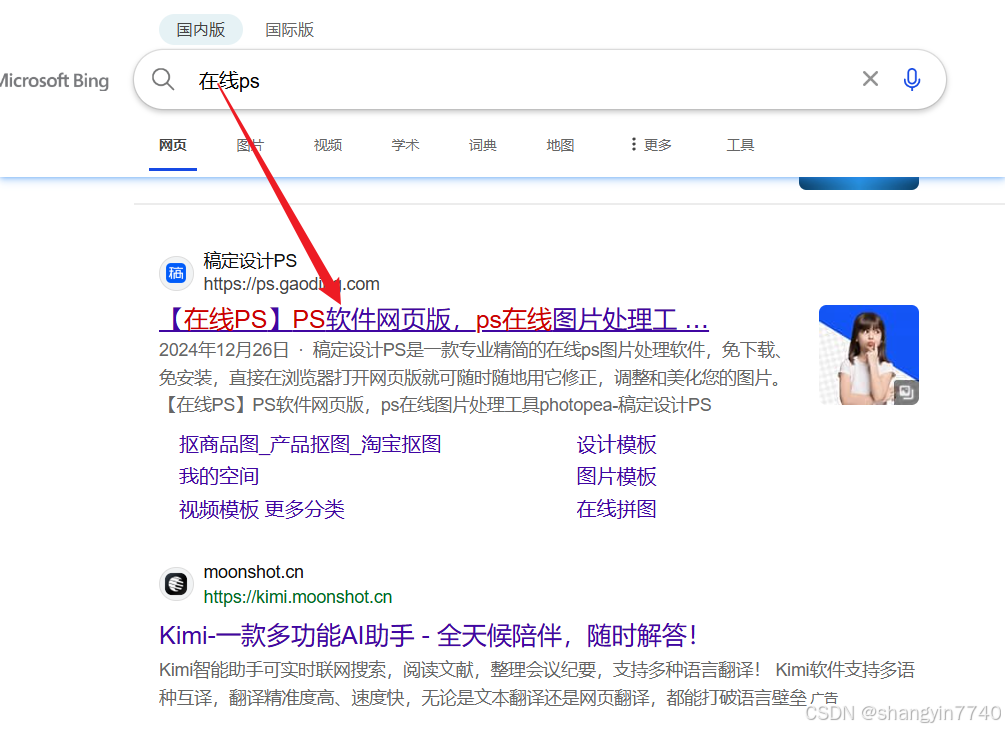Open the 工具 menu
Screen dimensions: 1005x731
[x=740, y=145]
